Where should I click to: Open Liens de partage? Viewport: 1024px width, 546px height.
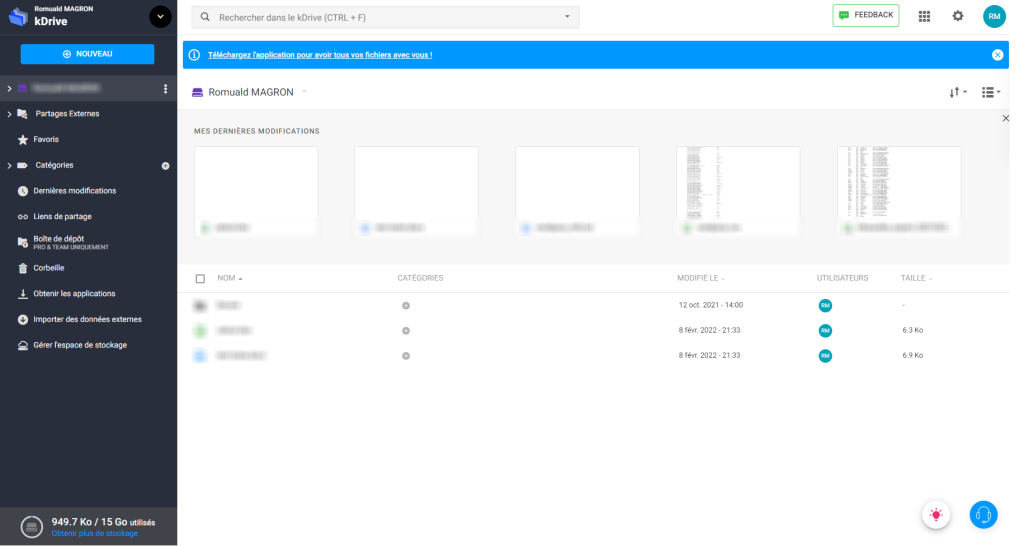63,217
